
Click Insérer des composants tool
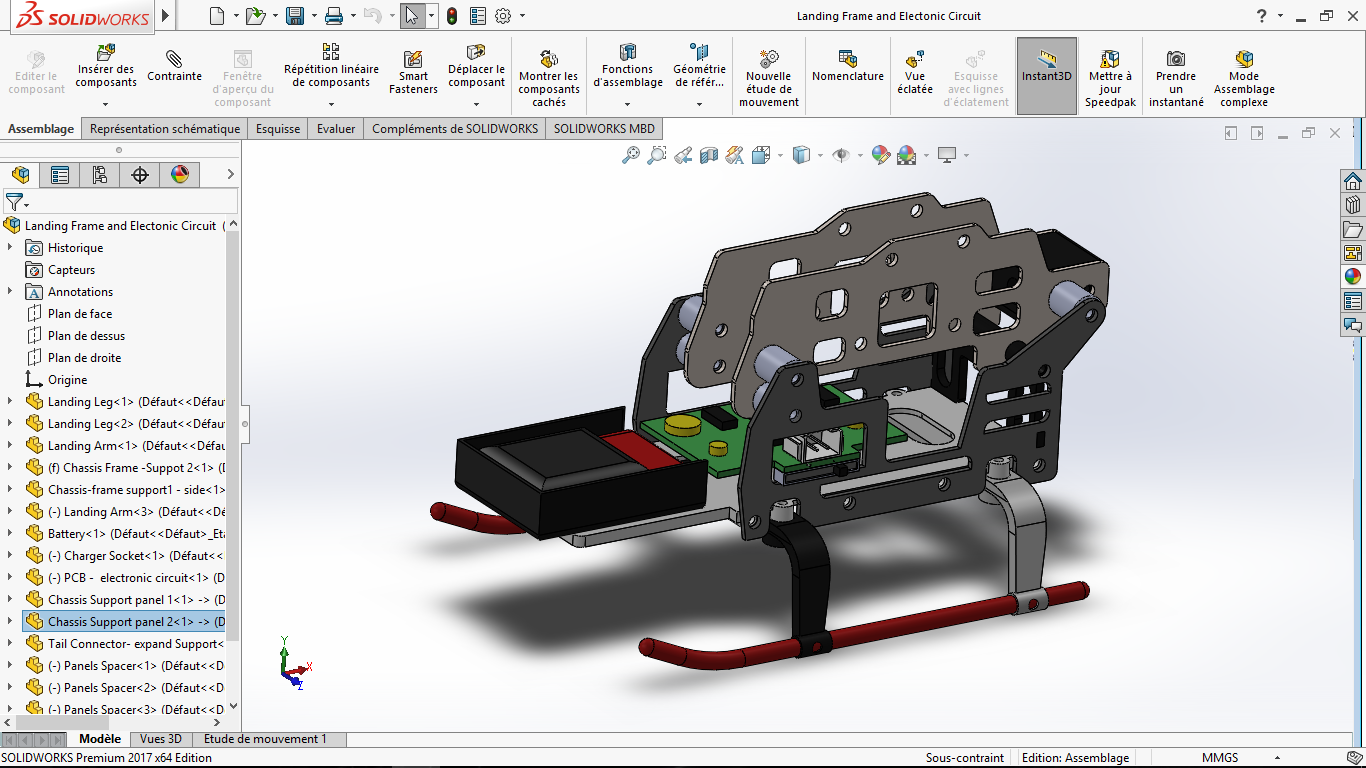pyautogui.click(x=105, y=67)
